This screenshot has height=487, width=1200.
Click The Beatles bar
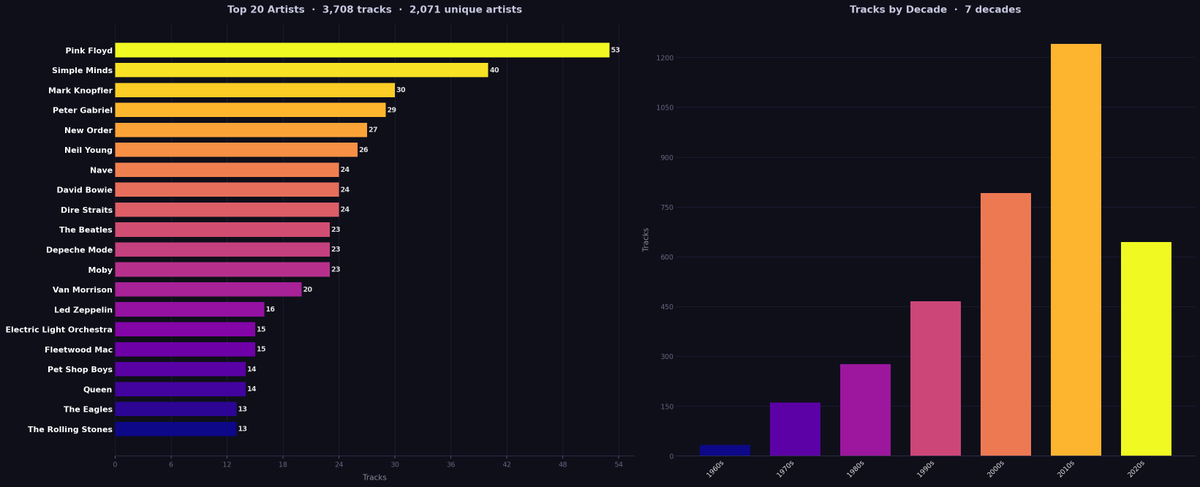tap(222, 229)
